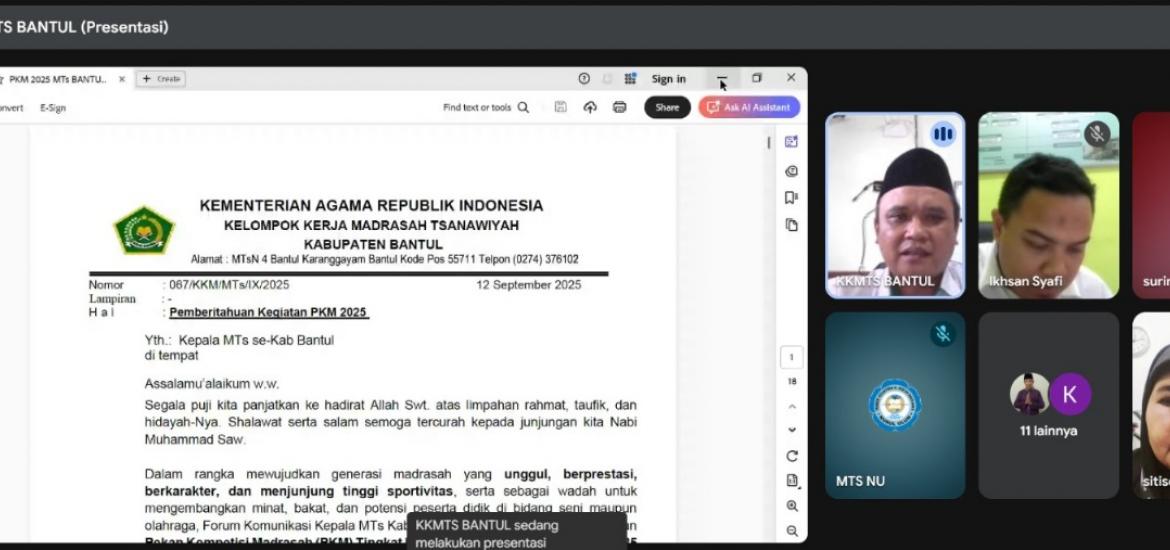The width and height of the screenshot is (1170, 550).
Task: Click the MTS NU participant tile
Action: (895, 405)
